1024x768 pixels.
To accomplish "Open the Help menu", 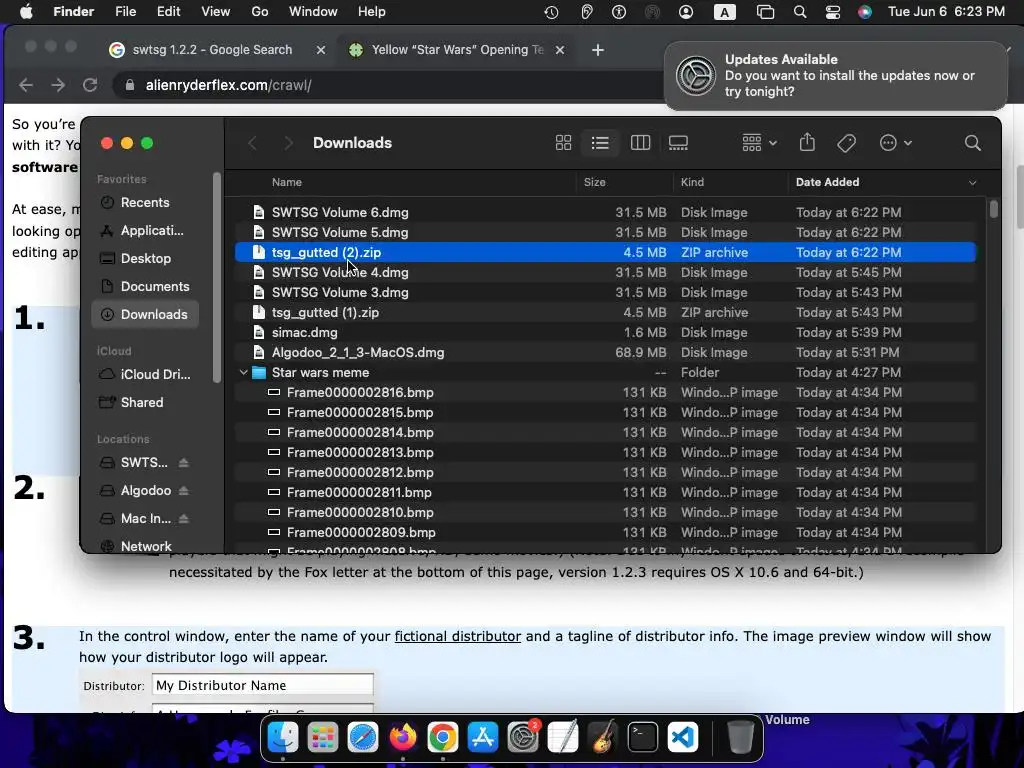I will pyautogui.click(x=372, y=12).
